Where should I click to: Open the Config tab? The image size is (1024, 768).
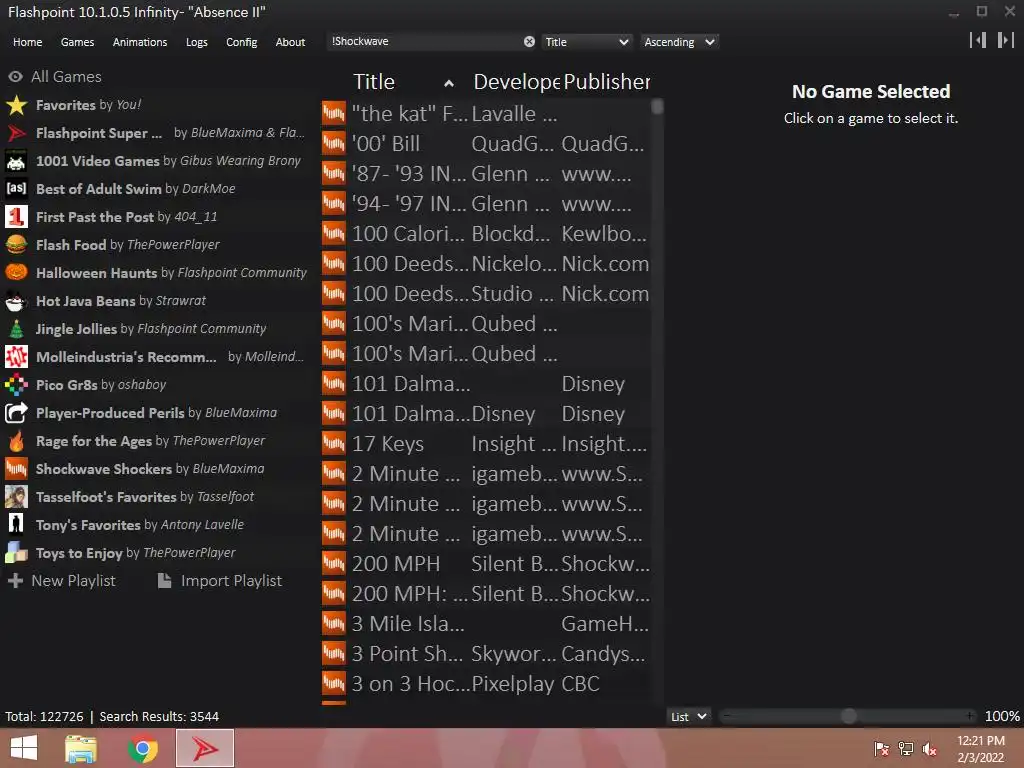pyautogui.click(x=242, y=42)
